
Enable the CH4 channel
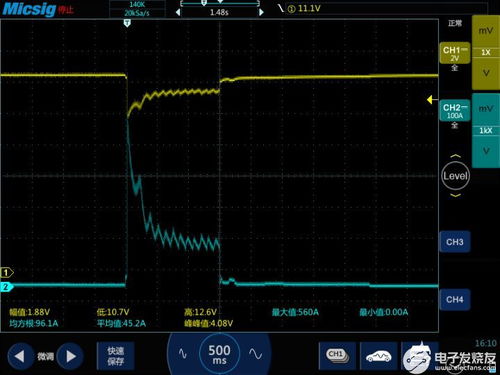(455, 300)
